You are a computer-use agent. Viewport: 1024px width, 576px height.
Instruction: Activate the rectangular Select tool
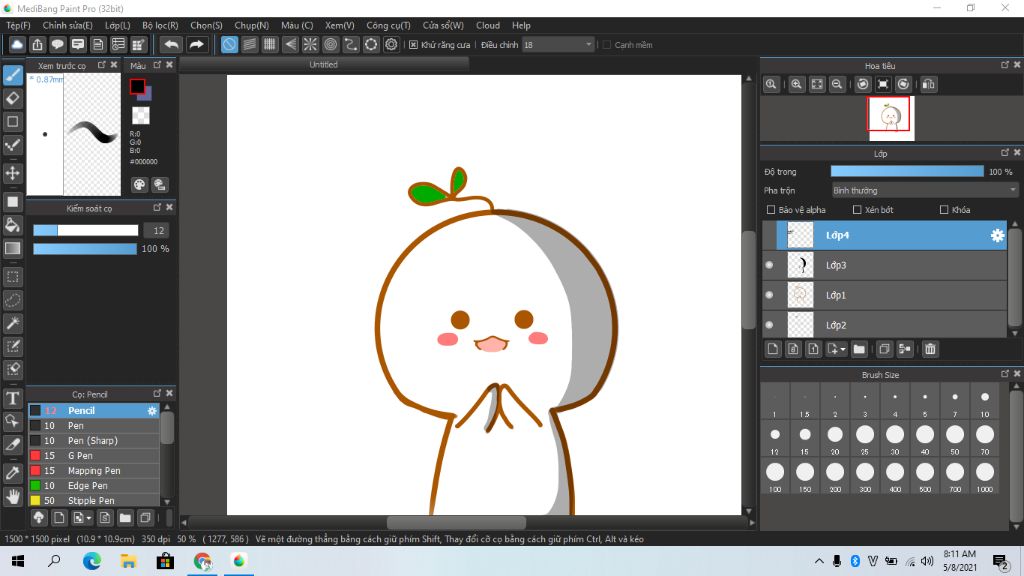pyautogui.click(x=12, y=277)
